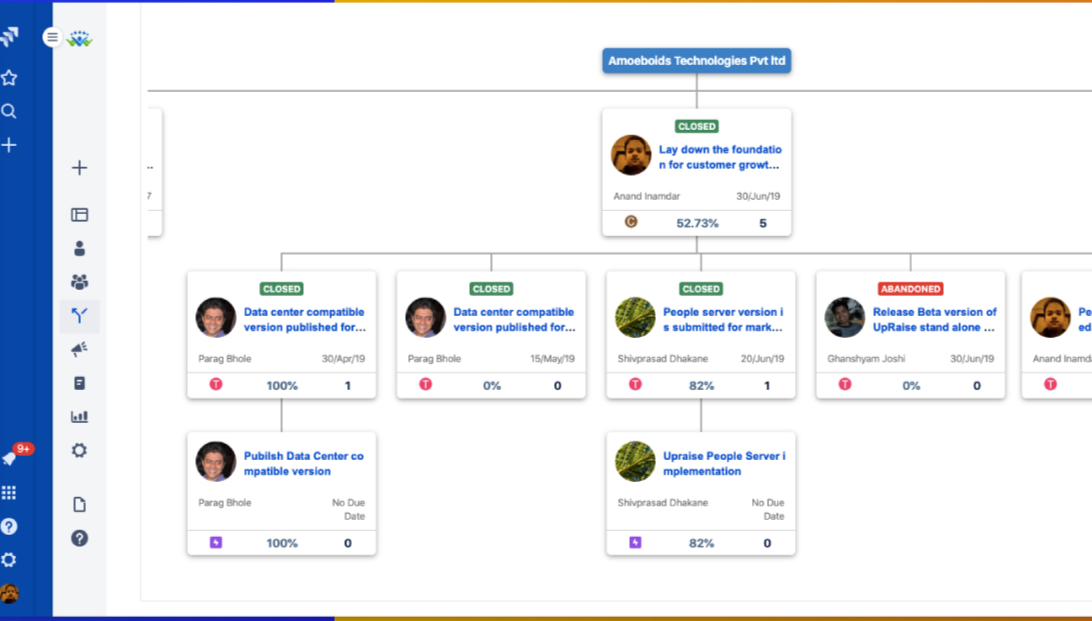The width and height of the screenshot is (1092, 621).
Task: Select the objectives hierarchy tree icon
Action: pyautogui.click(x=80, y=316)
